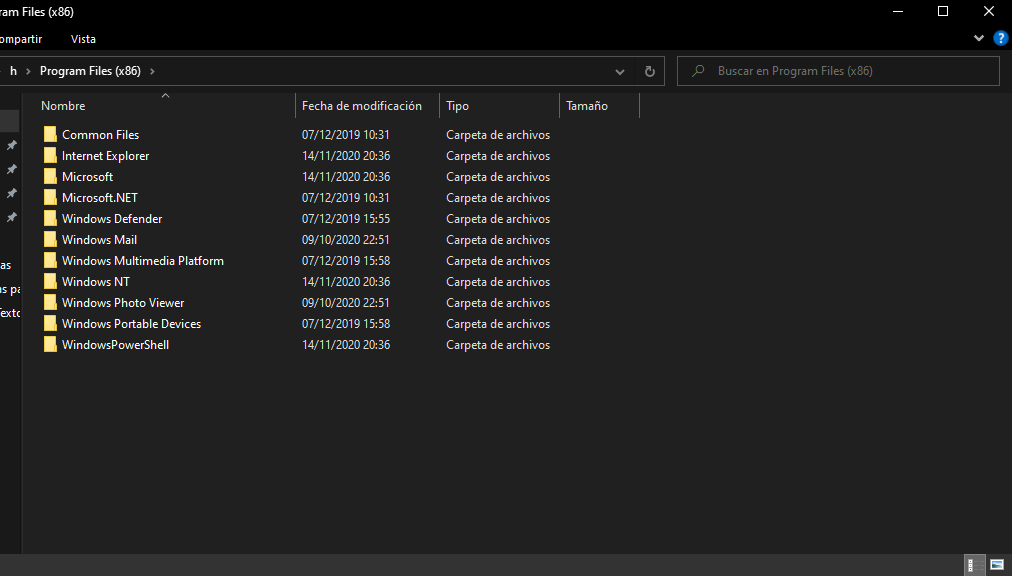Viewport: 1012px width, 576px height.
Task: Sort by the Tamaño column header
Action: [x=587, y=106]
